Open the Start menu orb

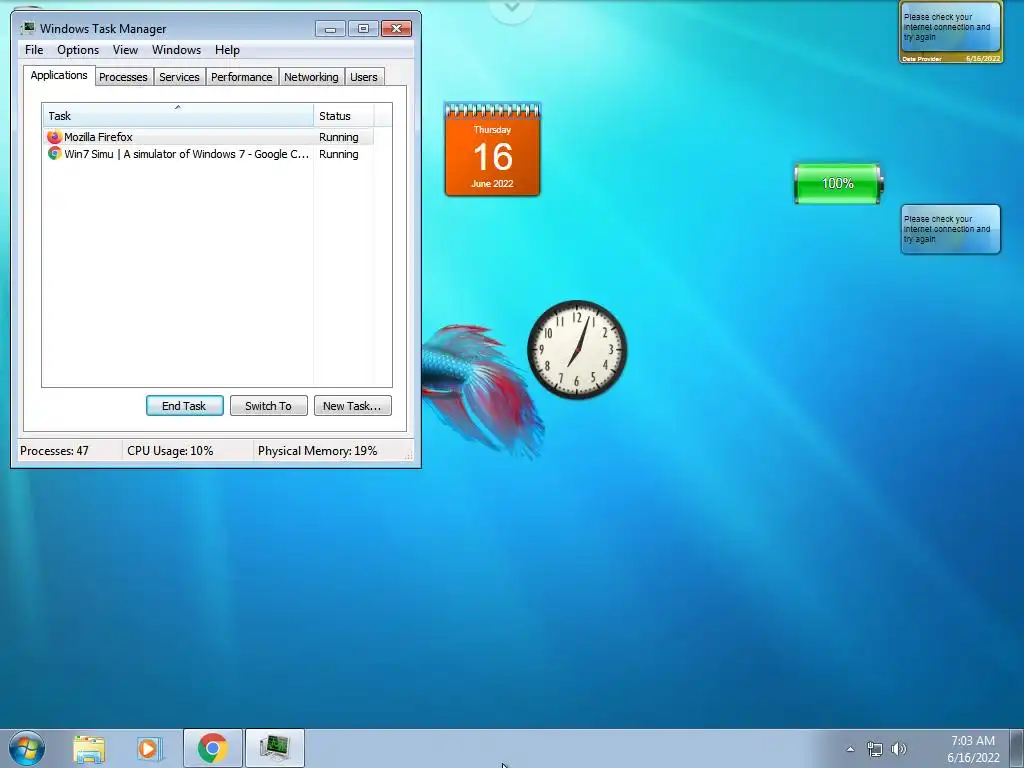27,748
